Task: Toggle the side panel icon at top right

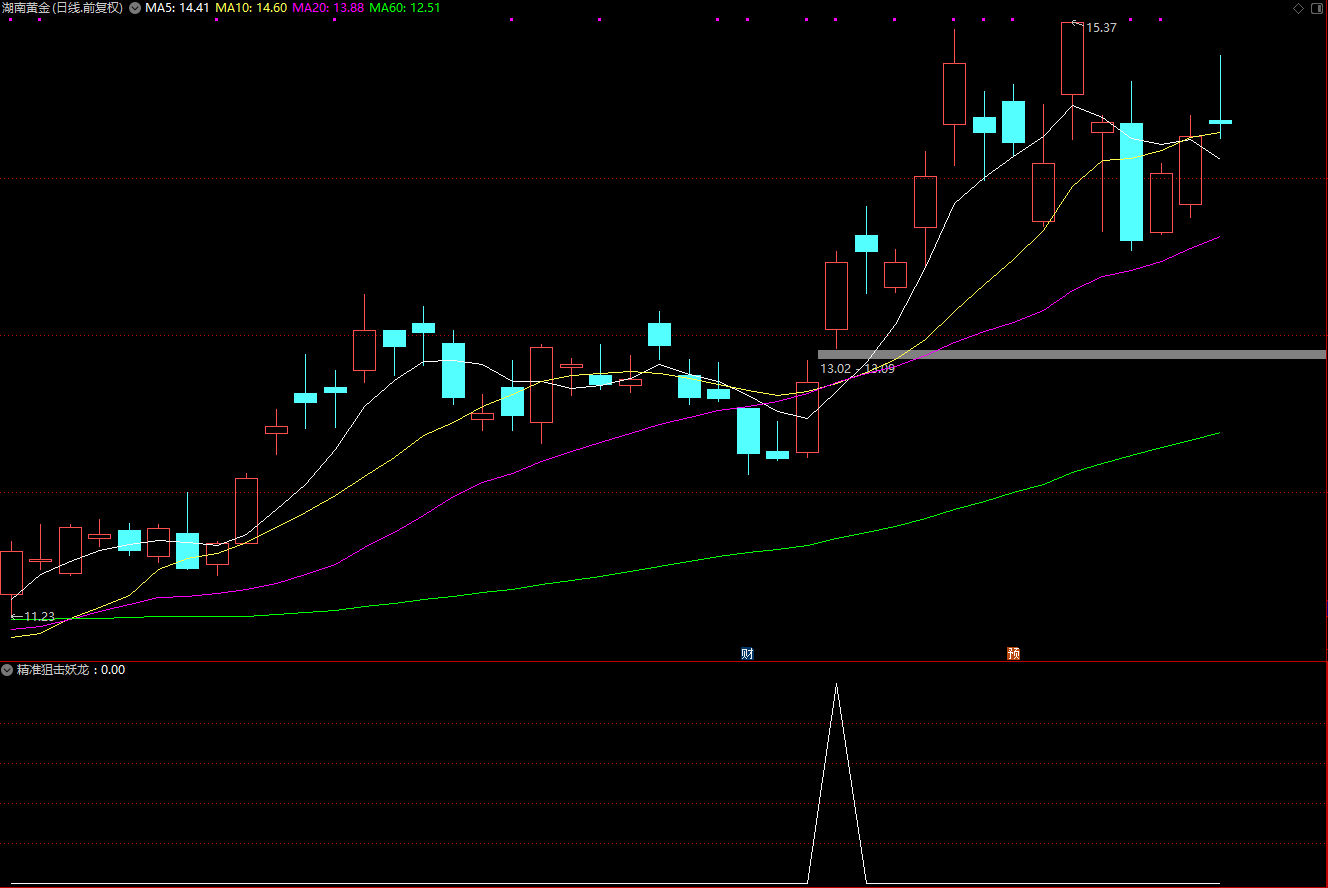Action: coord(1315,8)
